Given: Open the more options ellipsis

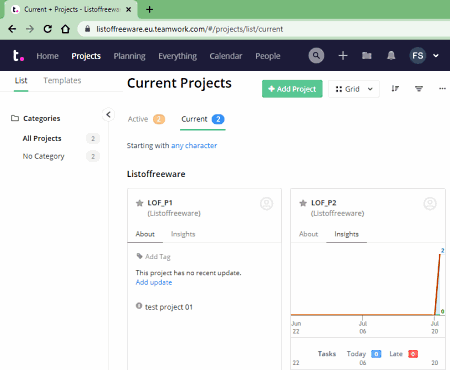Looking at the screenshot, I should [442, 89].
